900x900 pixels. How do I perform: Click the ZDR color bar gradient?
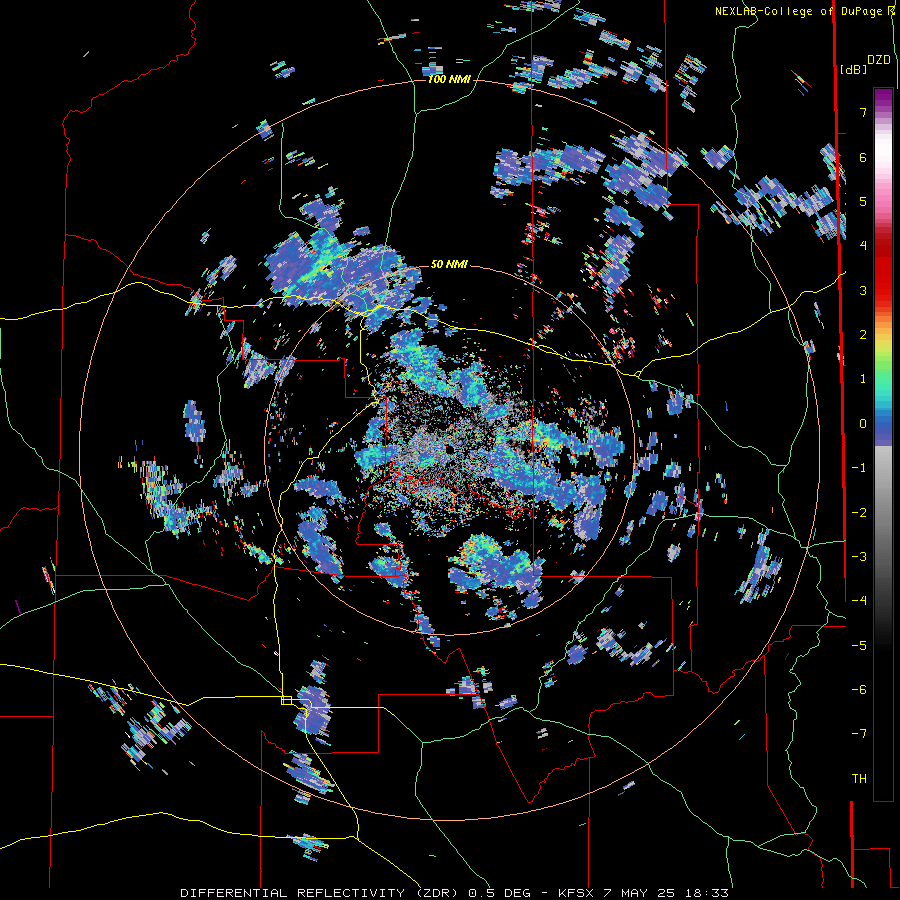tap(883, 444)
